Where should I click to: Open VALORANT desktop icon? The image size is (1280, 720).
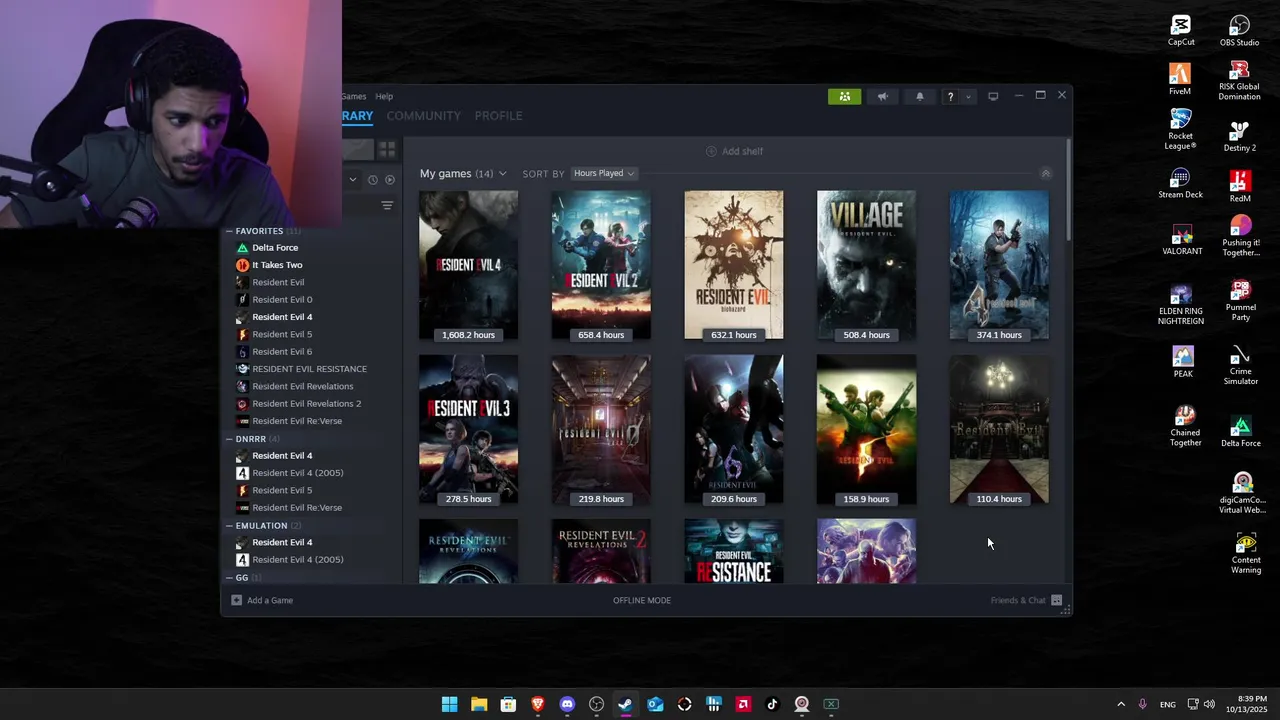(1182, 240)
